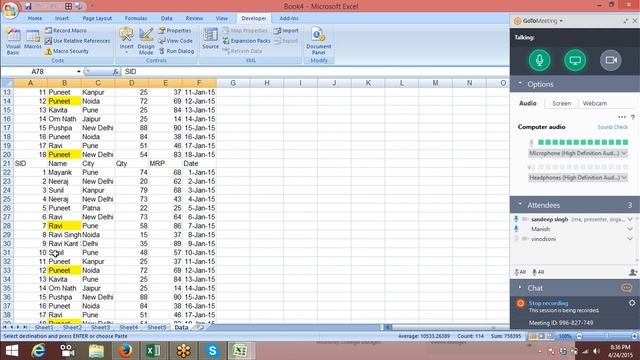This screenshot has width=640, height=360.
Task: Open the XML Source pane
Action: point(211,39)
